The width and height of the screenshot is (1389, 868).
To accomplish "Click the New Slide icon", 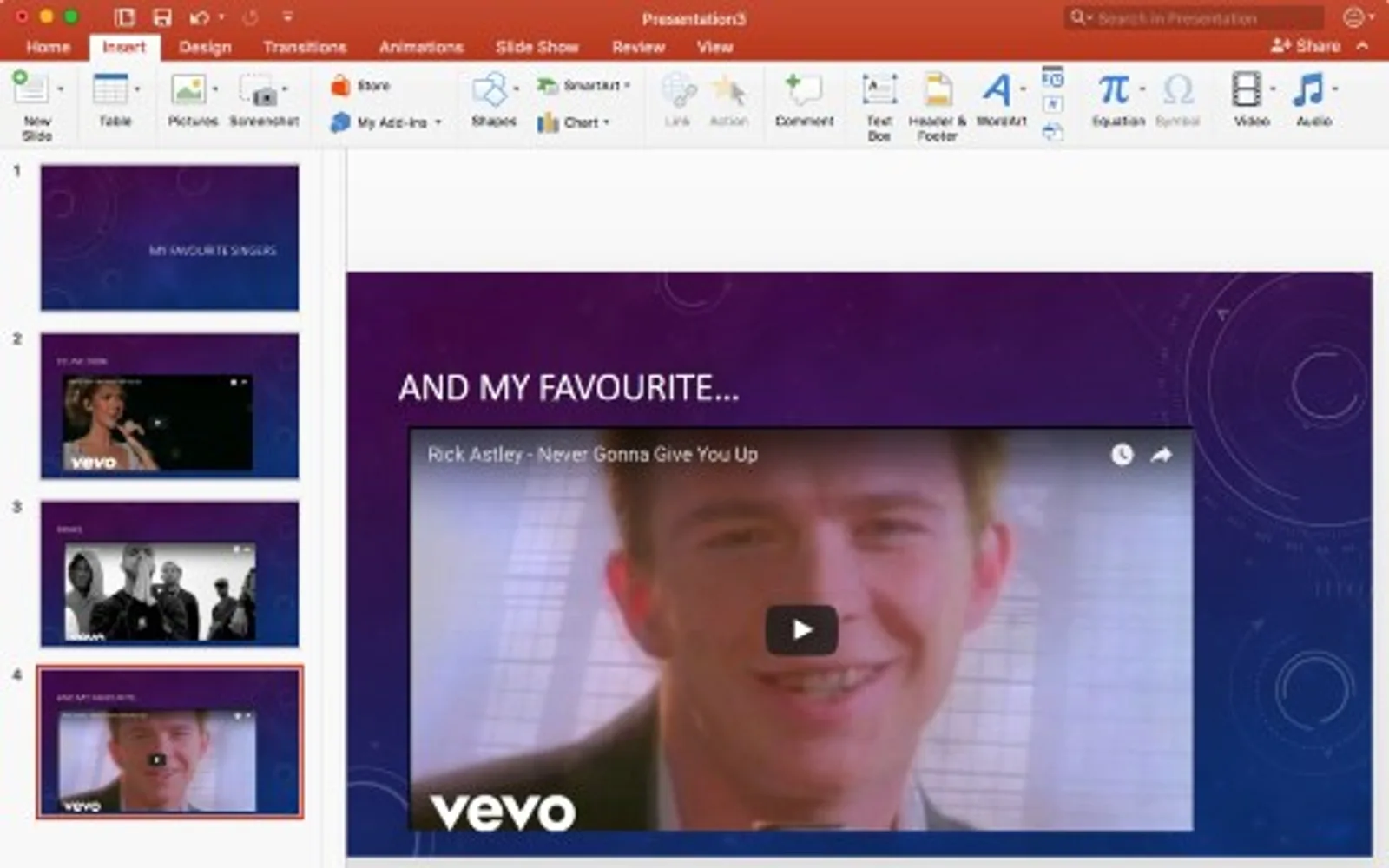I will coord(30,89).
